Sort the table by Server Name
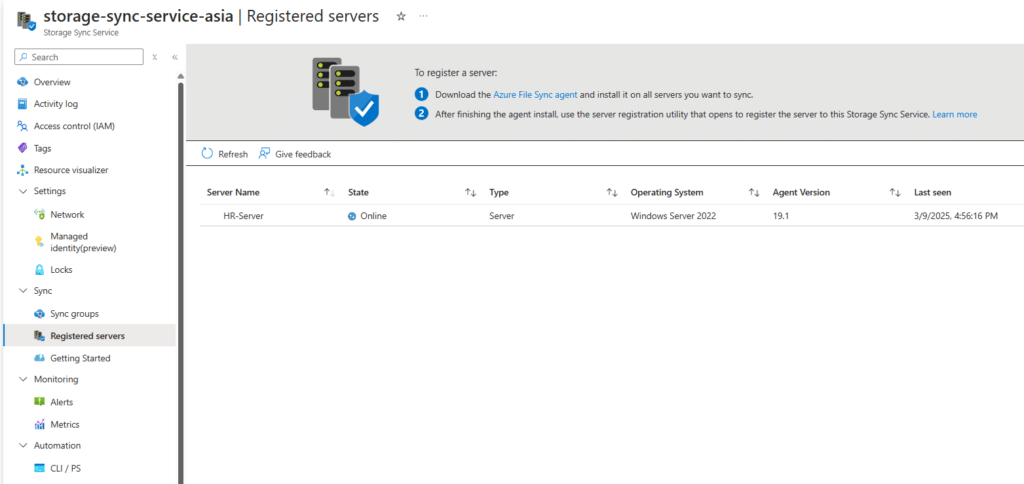This screenshot has height=484, width=1024. (329, 192)
